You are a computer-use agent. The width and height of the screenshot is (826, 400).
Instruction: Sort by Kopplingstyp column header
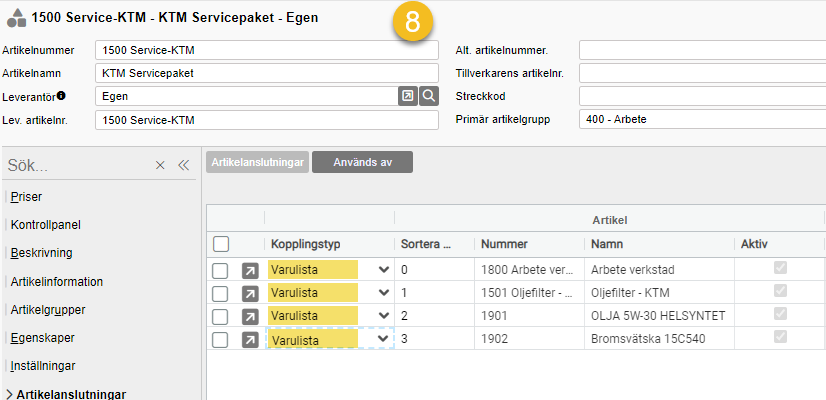coord(306,244)
